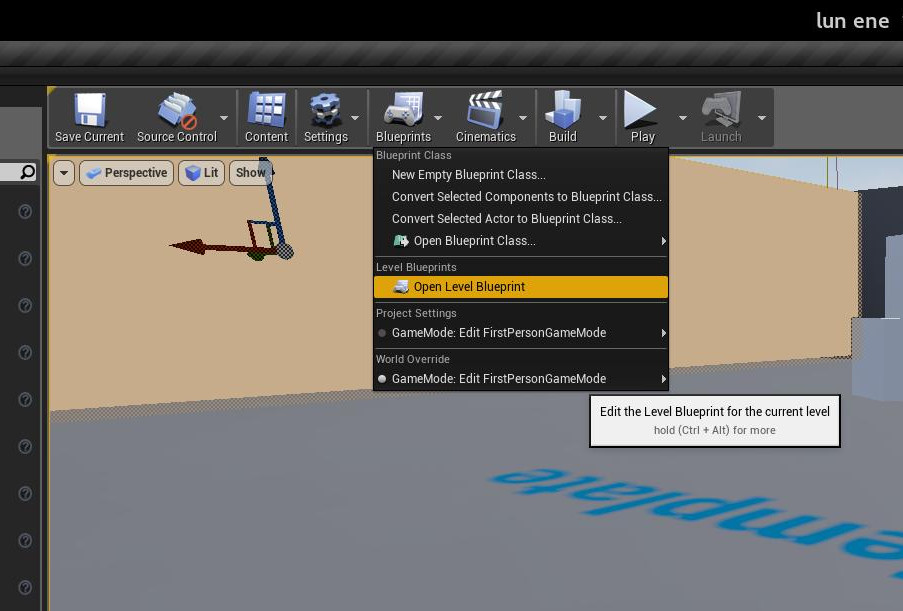Click the Lit view mode button

point(201,173)
